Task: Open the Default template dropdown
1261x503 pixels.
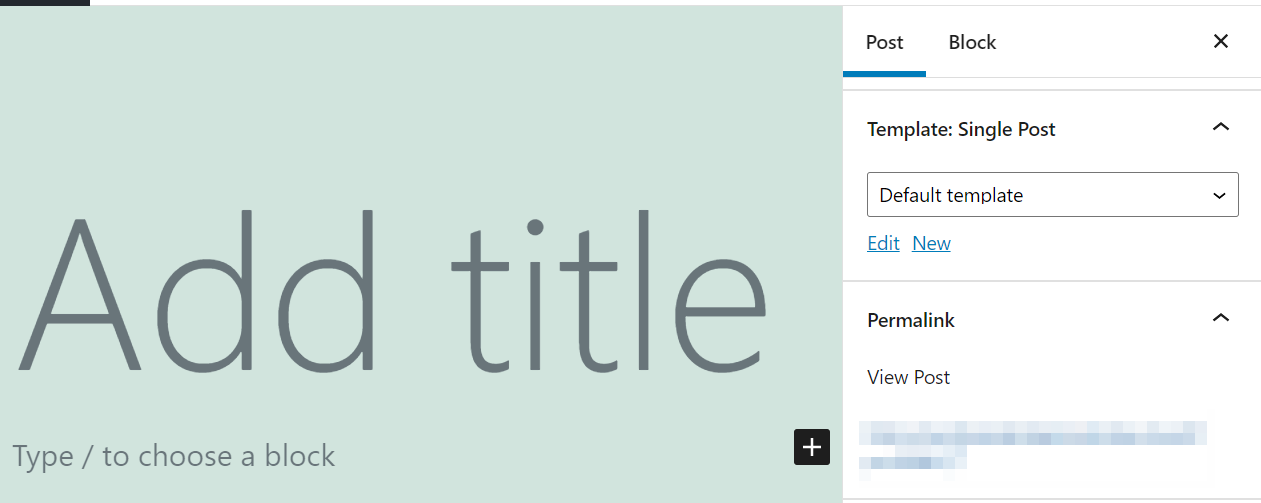Action: (1040, 195)
